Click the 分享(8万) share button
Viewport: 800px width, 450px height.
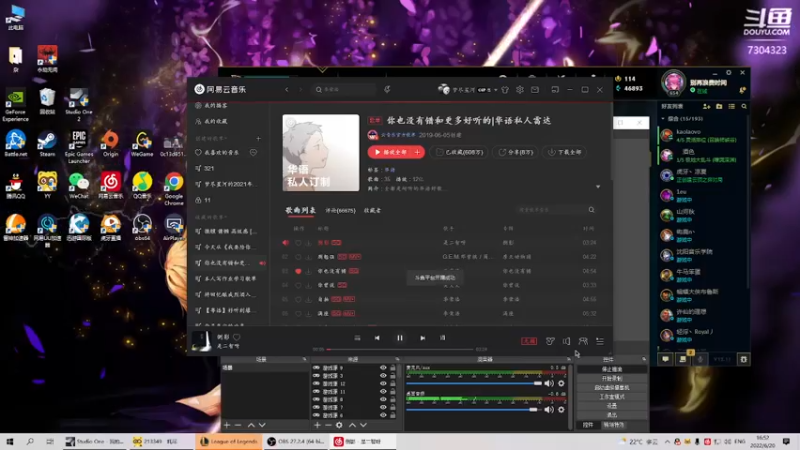tap(515, 152)
